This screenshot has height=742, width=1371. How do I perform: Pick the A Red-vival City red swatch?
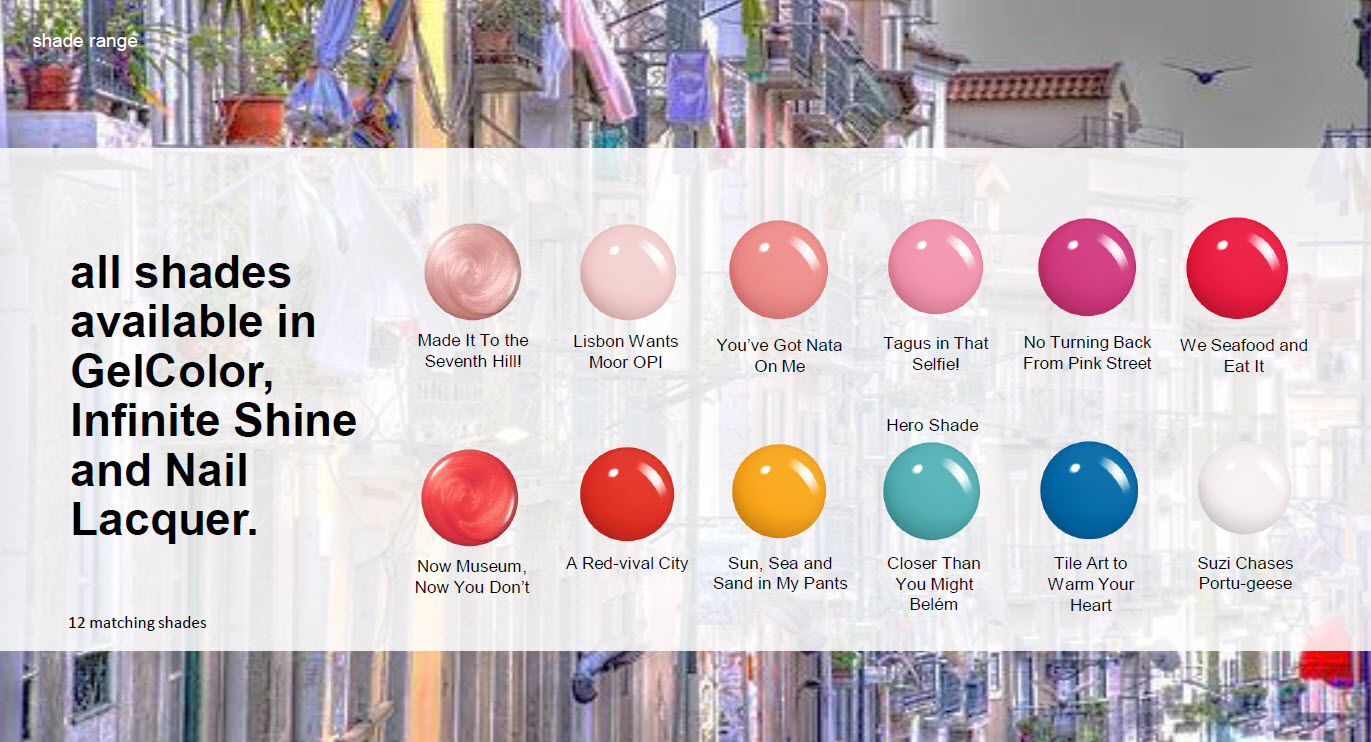click(x=627, y=494)
